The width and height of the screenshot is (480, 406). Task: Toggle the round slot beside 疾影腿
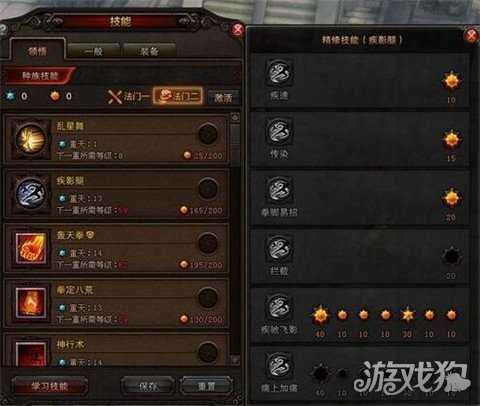pyautogui.click(x=208, y=189)
